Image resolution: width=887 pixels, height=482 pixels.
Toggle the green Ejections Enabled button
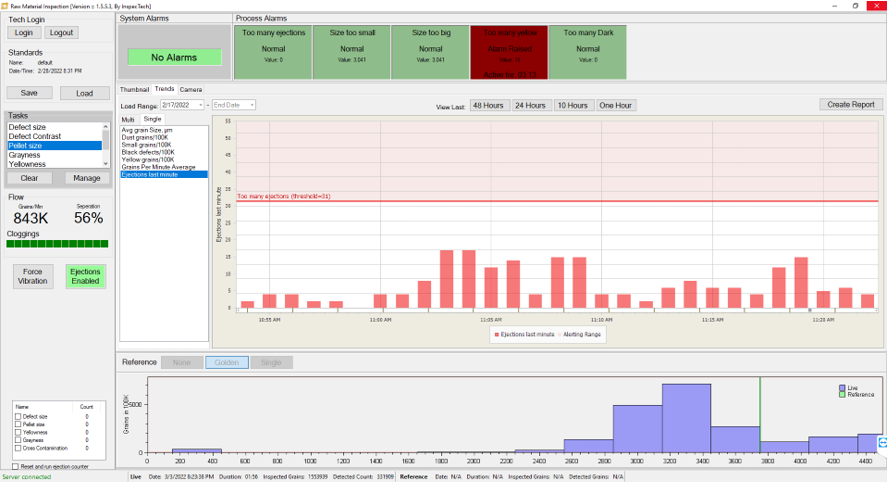click(85, 276)
